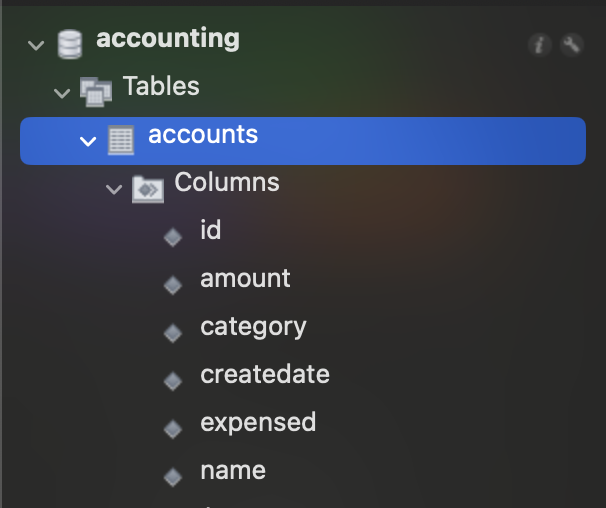Open the accounting schema info icon
The height and width of the screenshot is (508, 606).
tap(540, 44)
